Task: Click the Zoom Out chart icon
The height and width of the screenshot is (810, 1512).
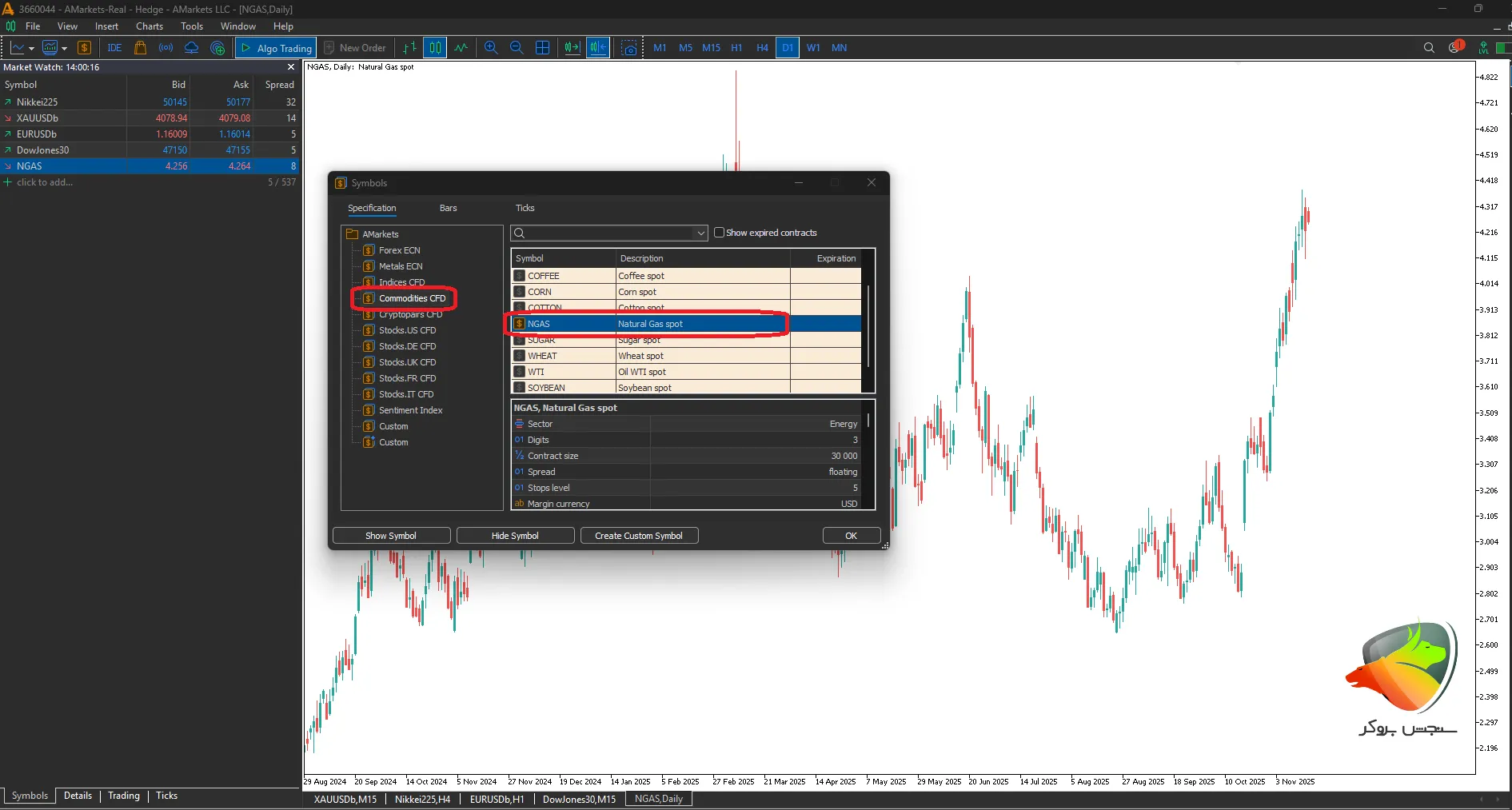Action: (517, 48)
